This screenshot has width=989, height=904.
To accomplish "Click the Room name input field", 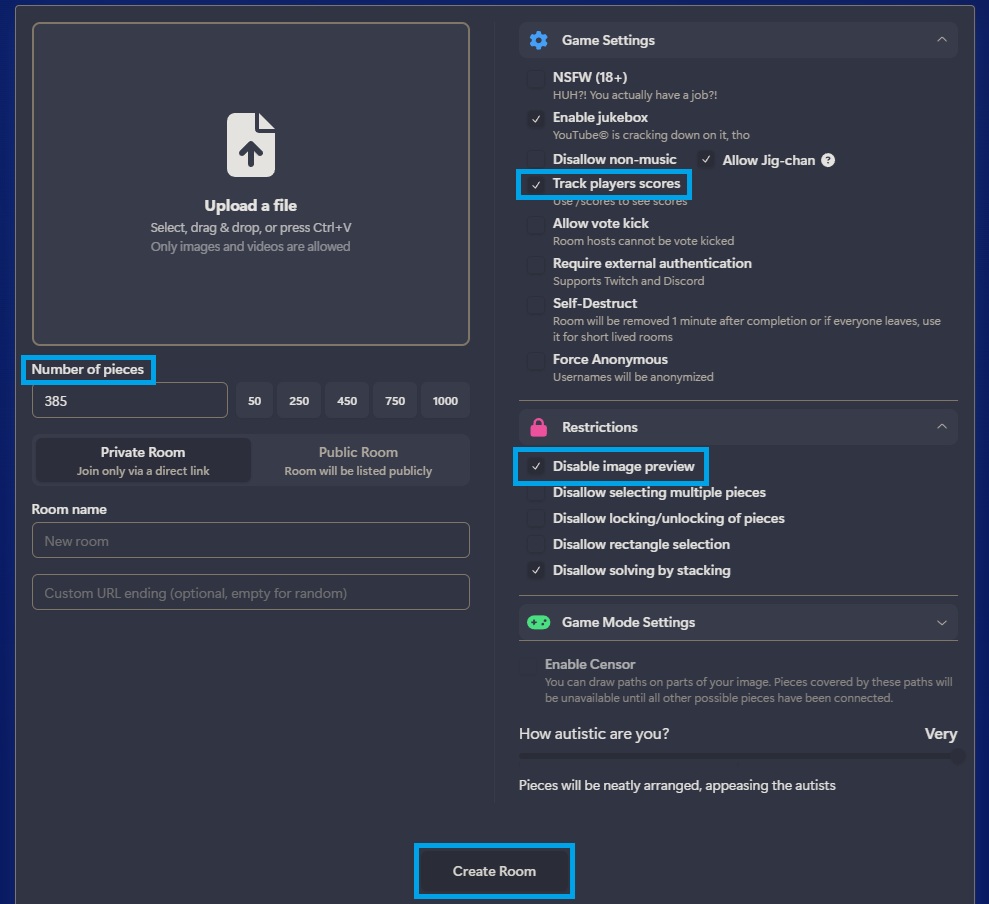I will [251, 541].
